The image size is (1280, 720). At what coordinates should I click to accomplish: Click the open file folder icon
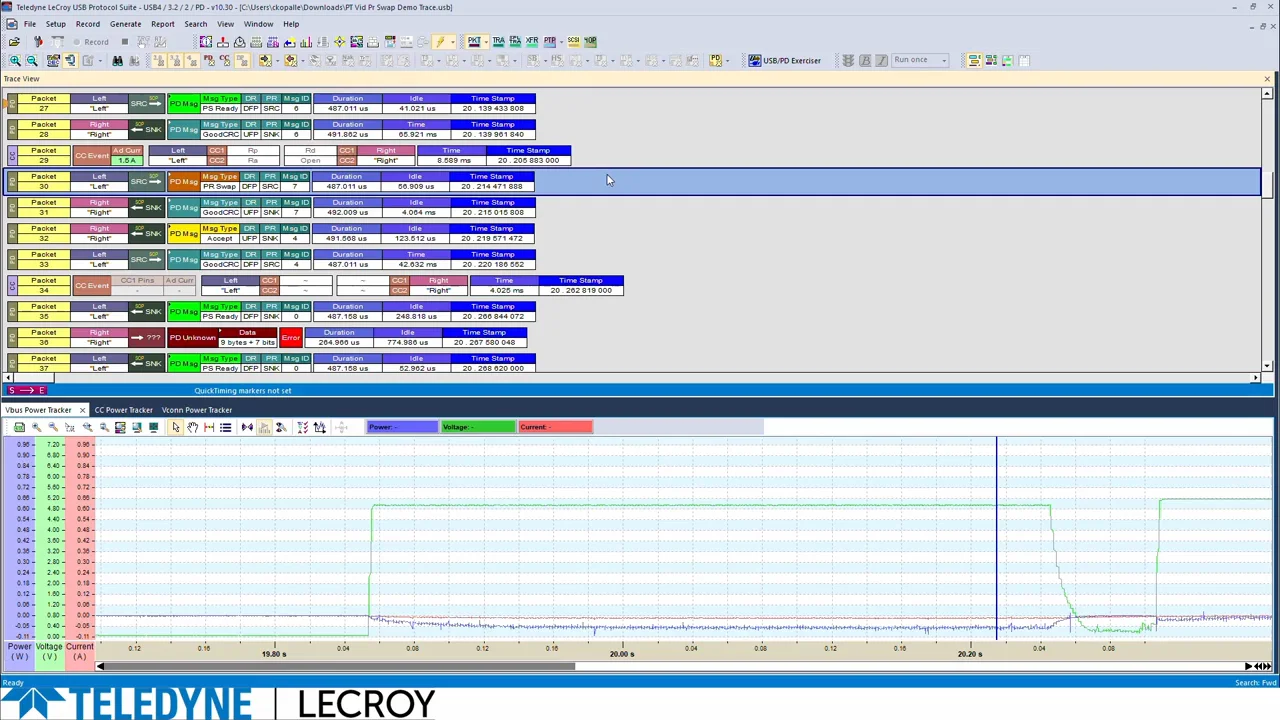click(14, 42)
